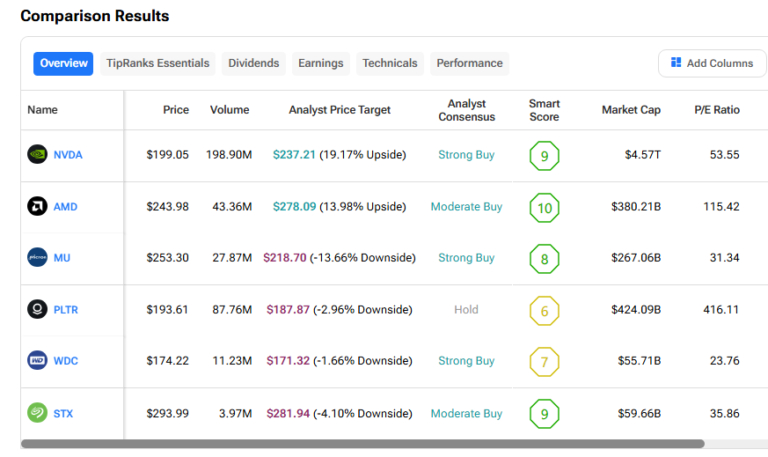Click the NVDA company logo icon

(37, 155)
